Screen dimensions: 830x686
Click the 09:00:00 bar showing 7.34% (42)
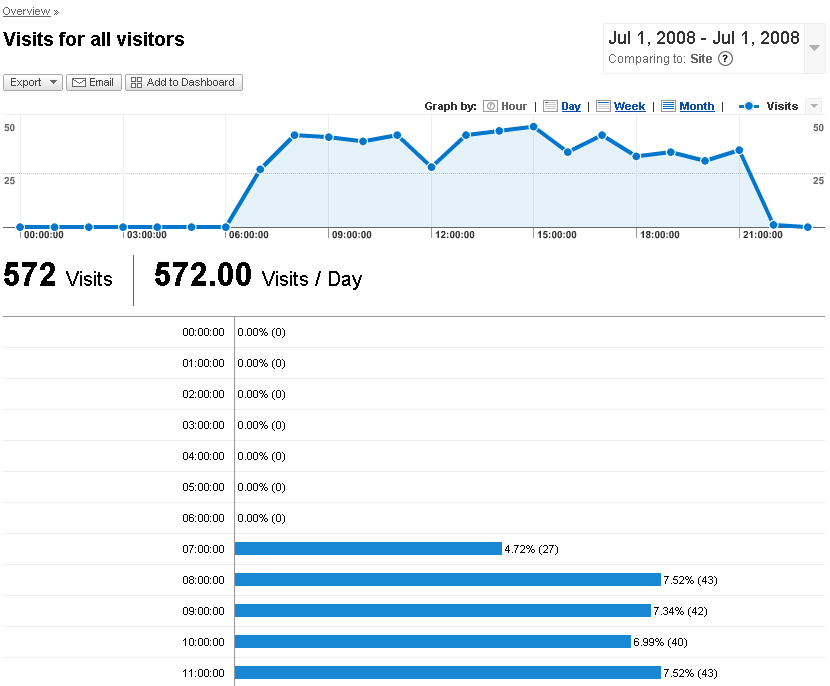click(x=443, y=611)
